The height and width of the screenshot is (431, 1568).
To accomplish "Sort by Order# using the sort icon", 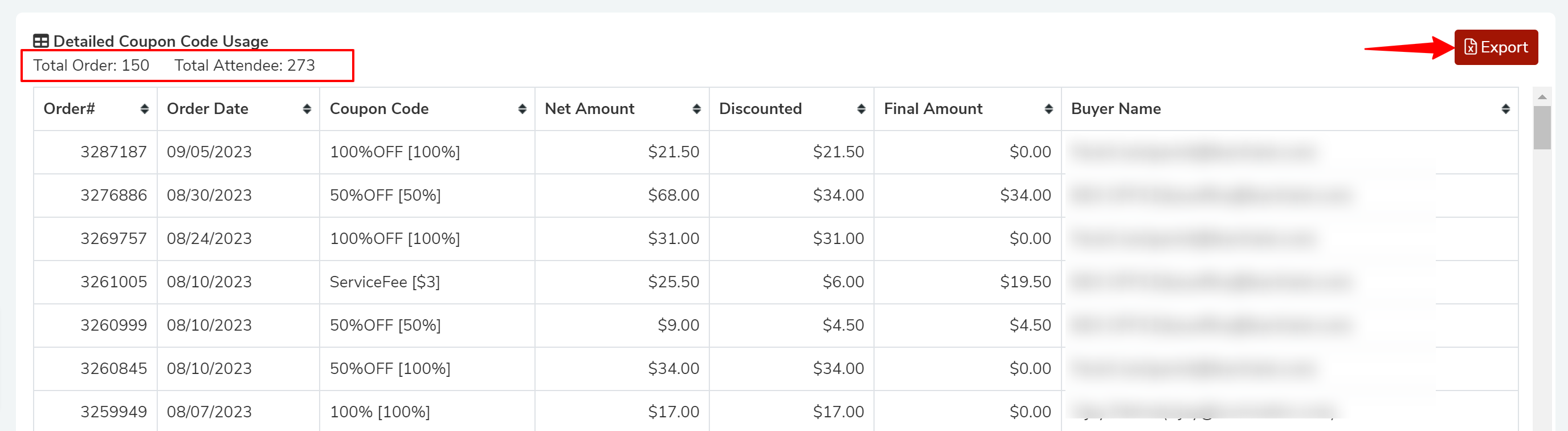I will [144, 109].
